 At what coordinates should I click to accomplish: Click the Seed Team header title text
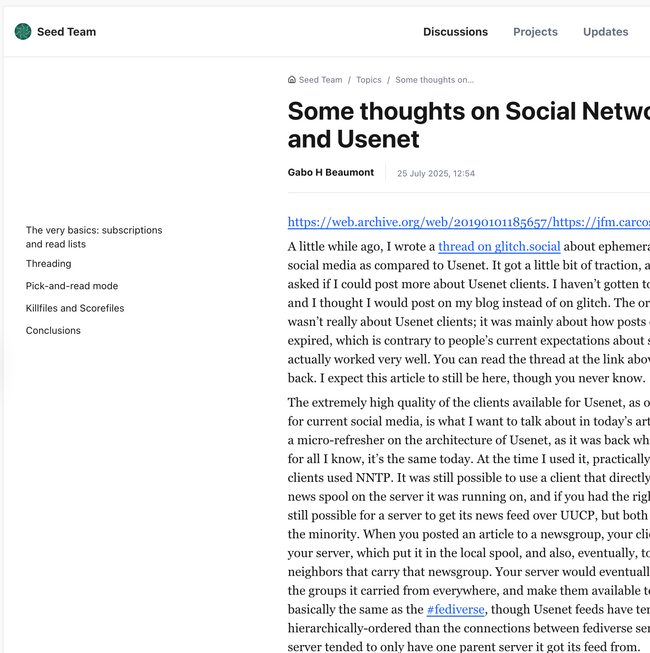coord(67,32)
